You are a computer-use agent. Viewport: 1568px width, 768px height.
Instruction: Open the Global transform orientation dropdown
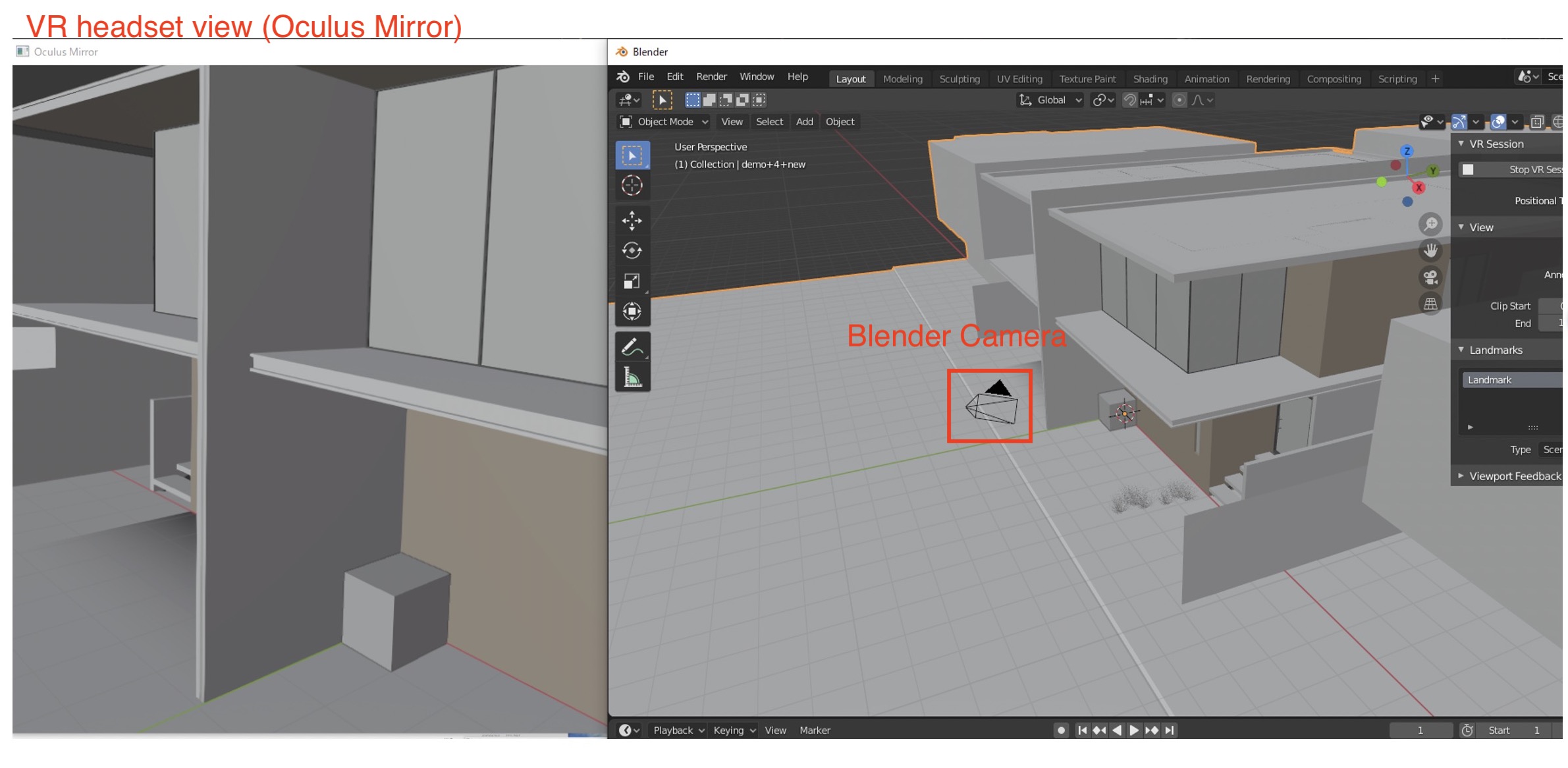(x=1050, y=100)
